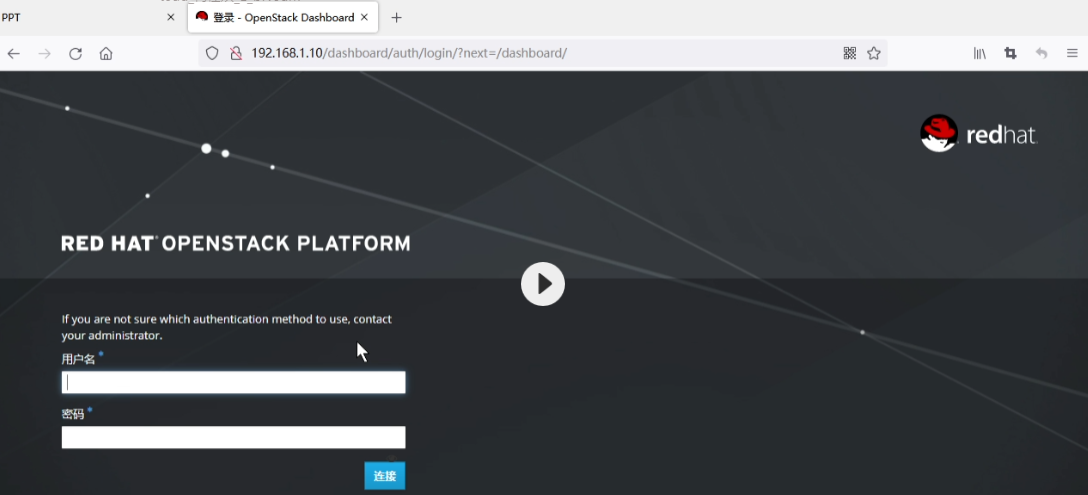Viewport: 1088px width, 495px height.
Task: Click the address bar URL
Action: click(409, 53)
